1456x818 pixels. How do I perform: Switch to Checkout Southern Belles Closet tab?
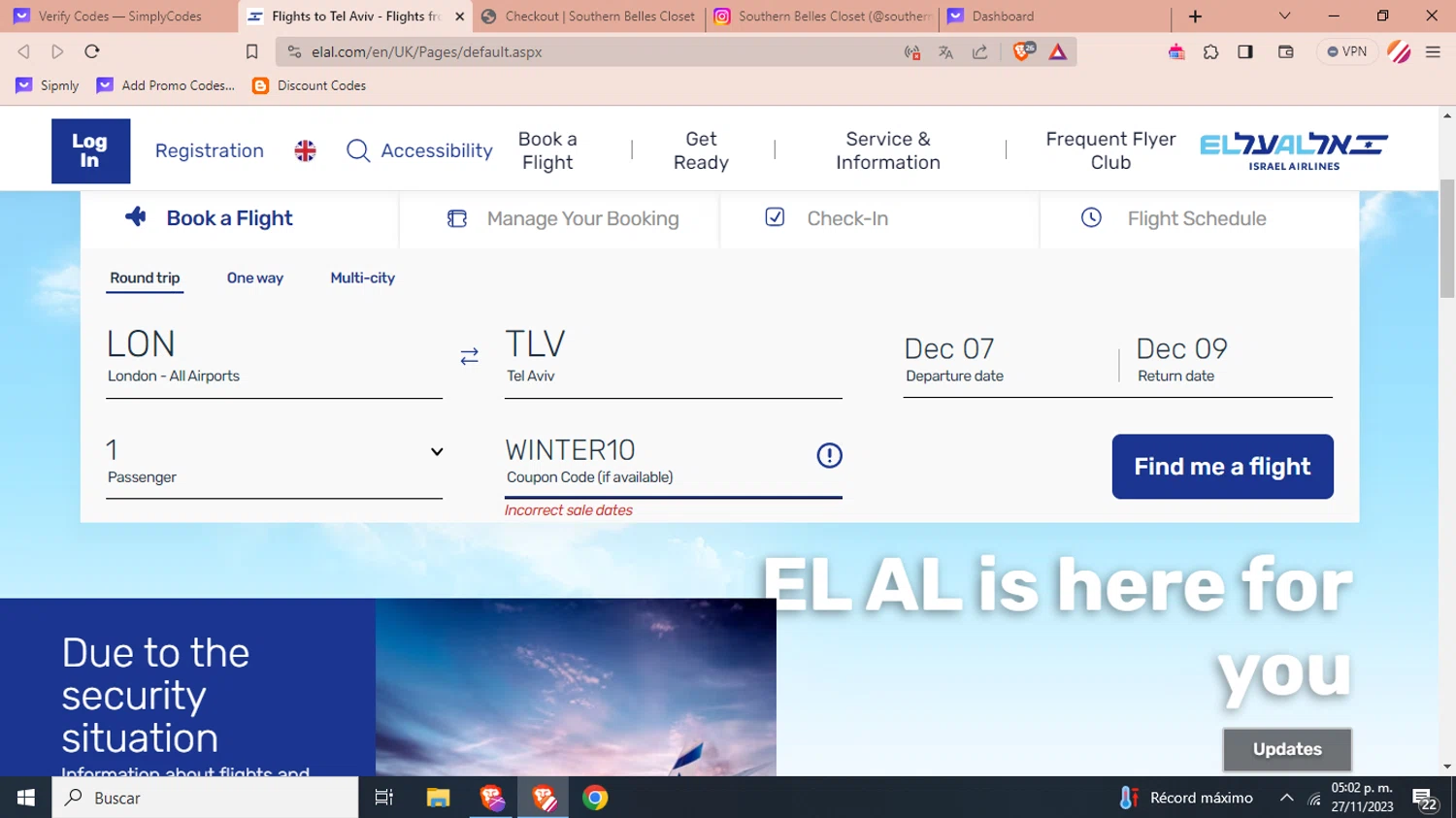pos(589,16)
